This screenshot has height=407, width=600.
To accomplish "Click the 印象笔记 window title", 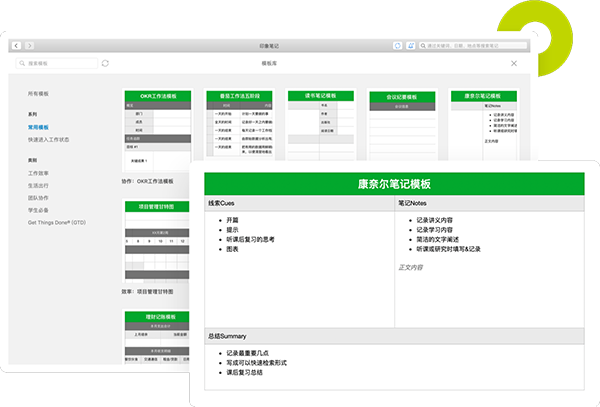I will click(269, 46).
